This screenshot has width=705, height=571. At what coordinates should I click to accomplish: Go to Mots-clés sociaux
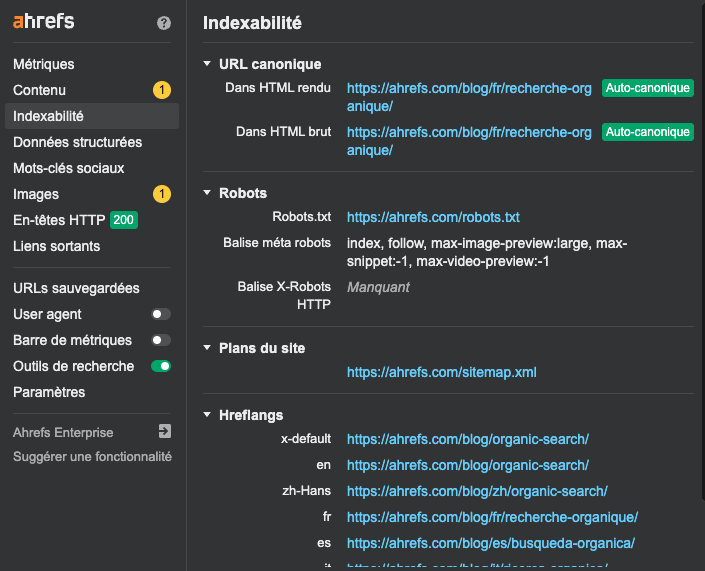(68, 168)
